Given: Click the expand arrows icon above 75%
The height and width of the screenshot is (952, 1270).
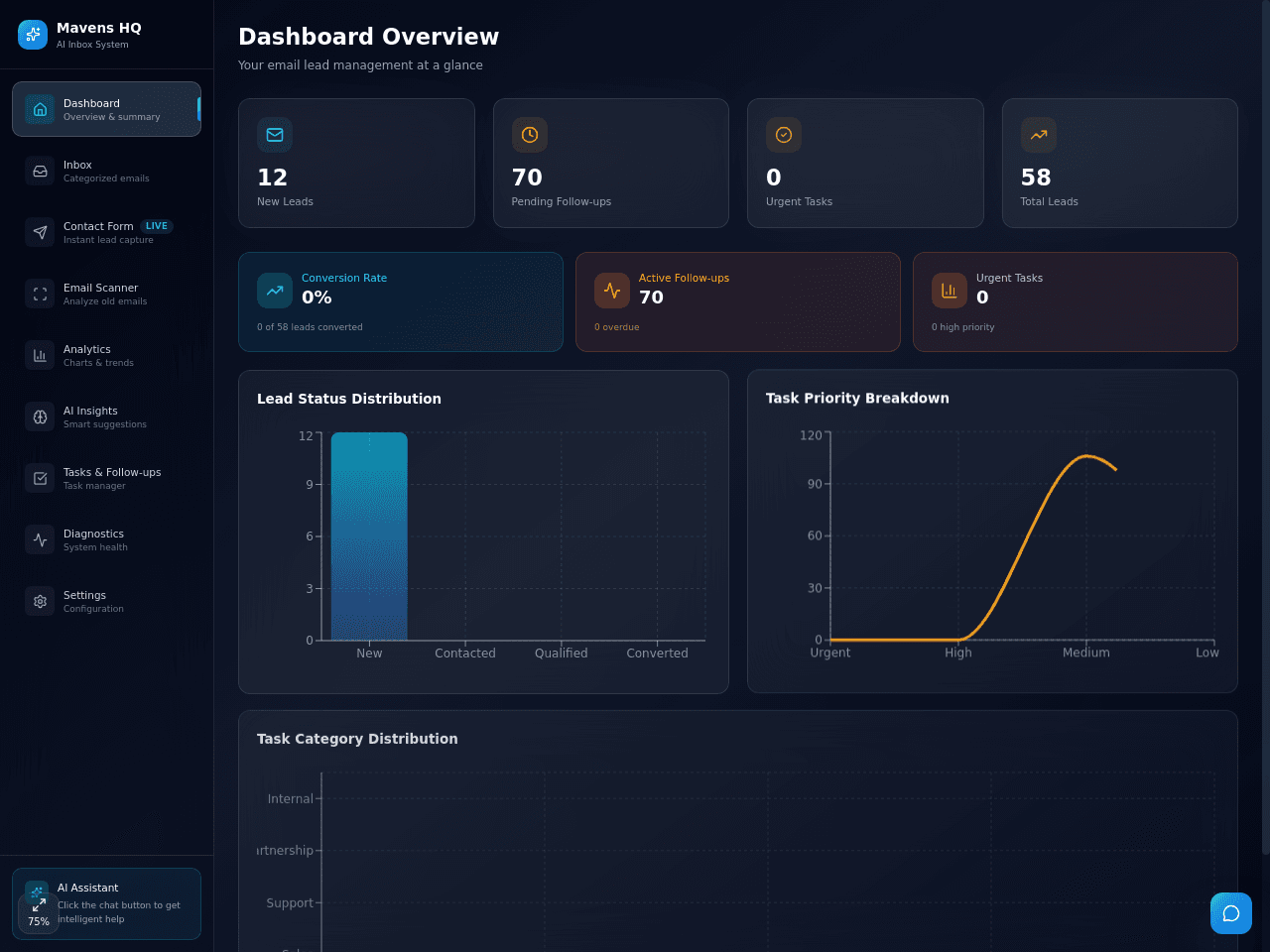Looking at the screenshot, I should click(39, 904).
